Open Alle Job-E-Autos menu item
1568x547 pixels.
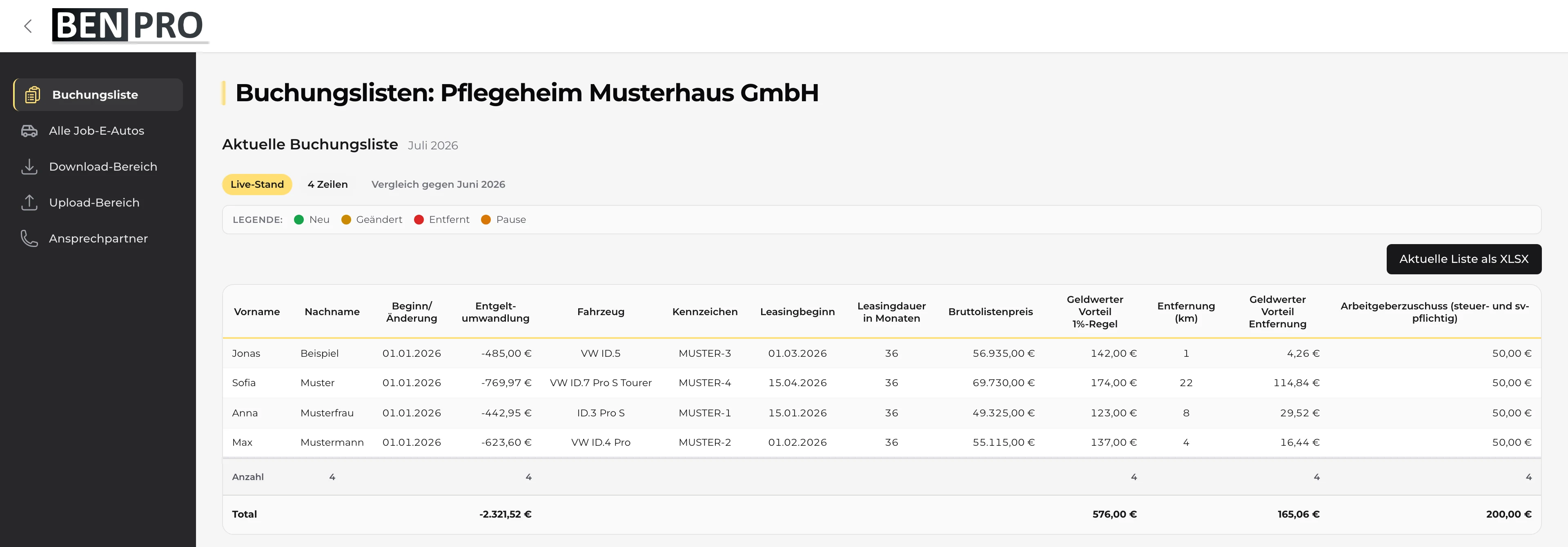click(x=97, y=131)
